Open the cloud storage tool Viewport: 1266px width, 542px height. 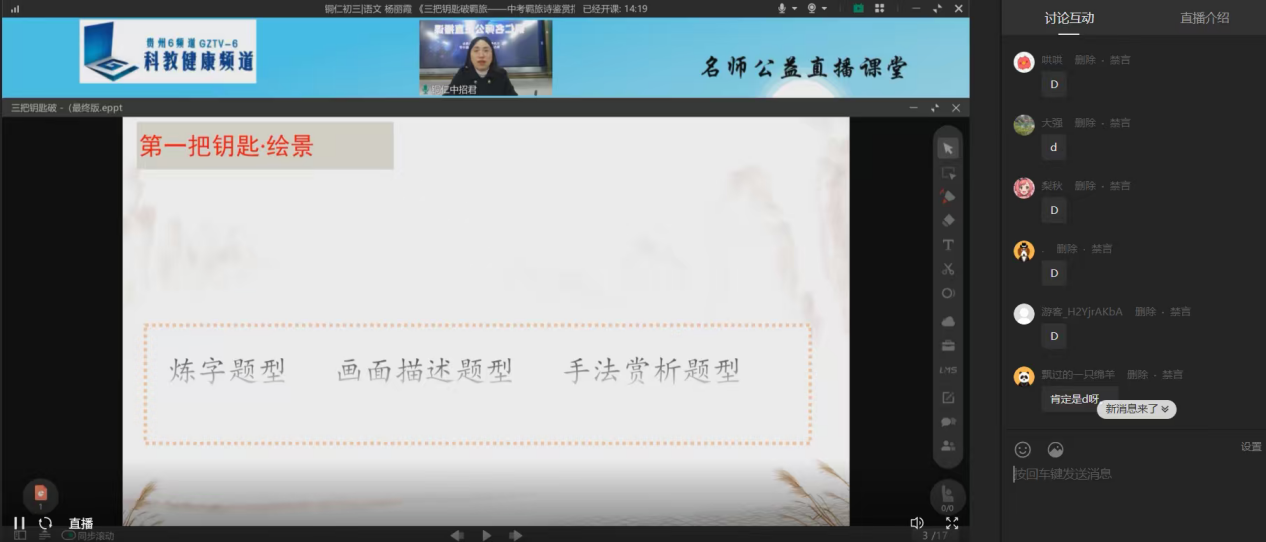(948, 321)
